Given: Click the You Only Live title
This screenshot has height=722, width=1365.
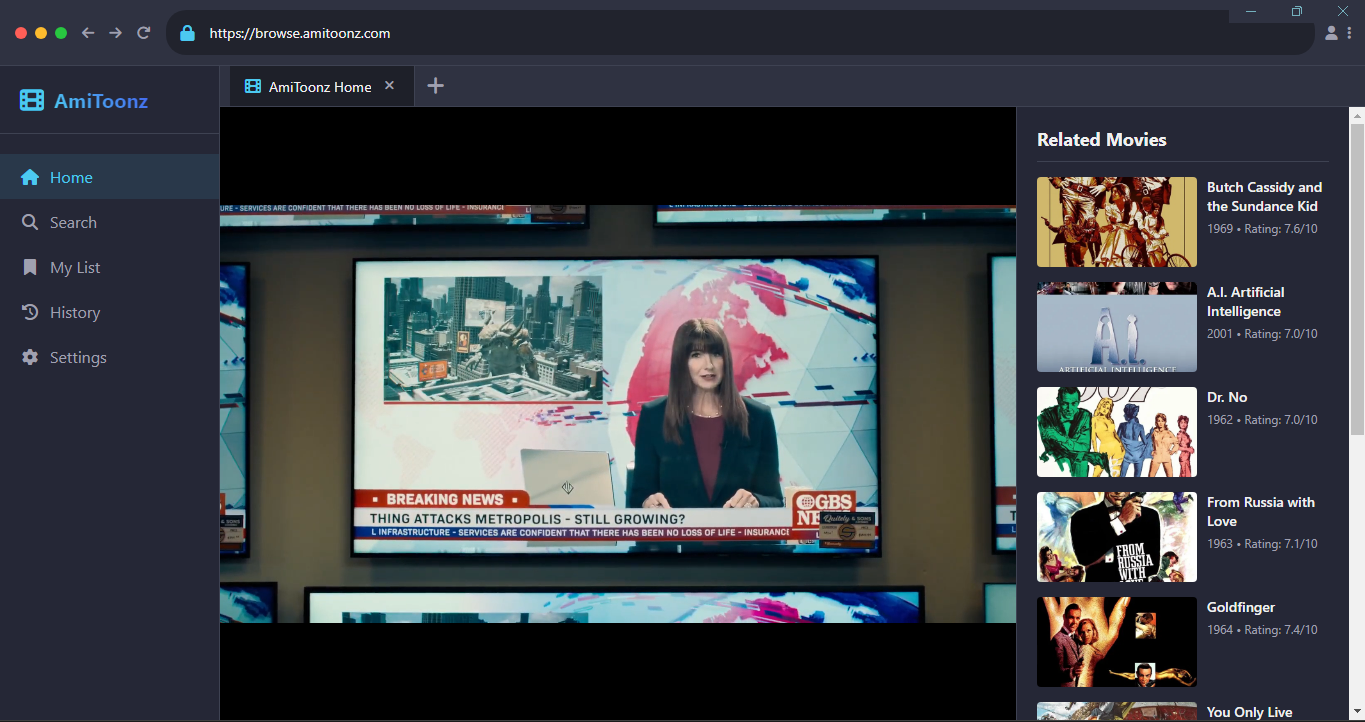Looking at the screenshot, I should point(1250,712).
